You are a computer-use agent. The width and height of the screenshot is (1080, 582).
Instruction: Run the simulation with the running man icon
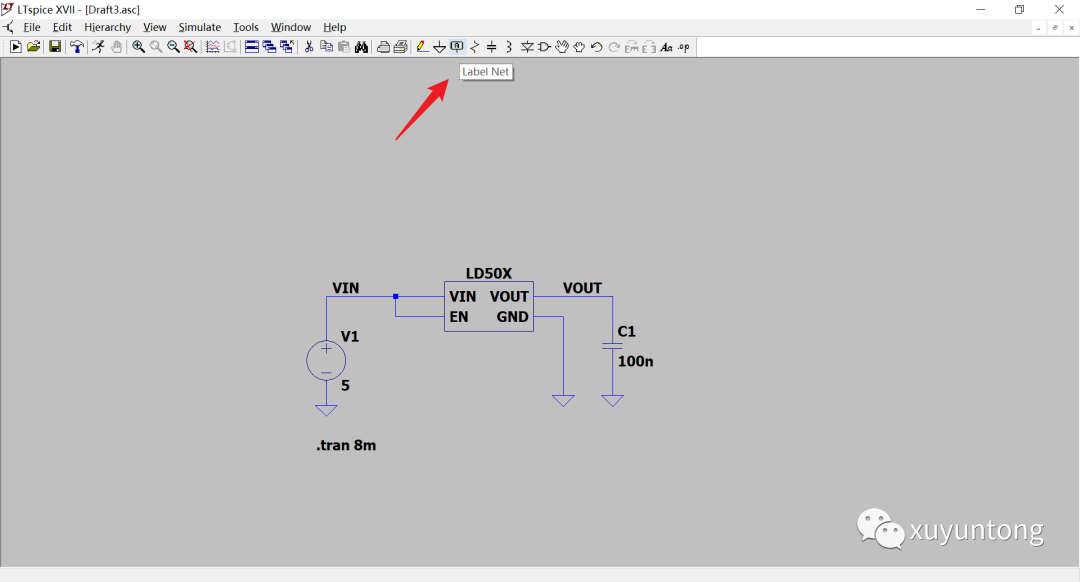coord(98,47)
